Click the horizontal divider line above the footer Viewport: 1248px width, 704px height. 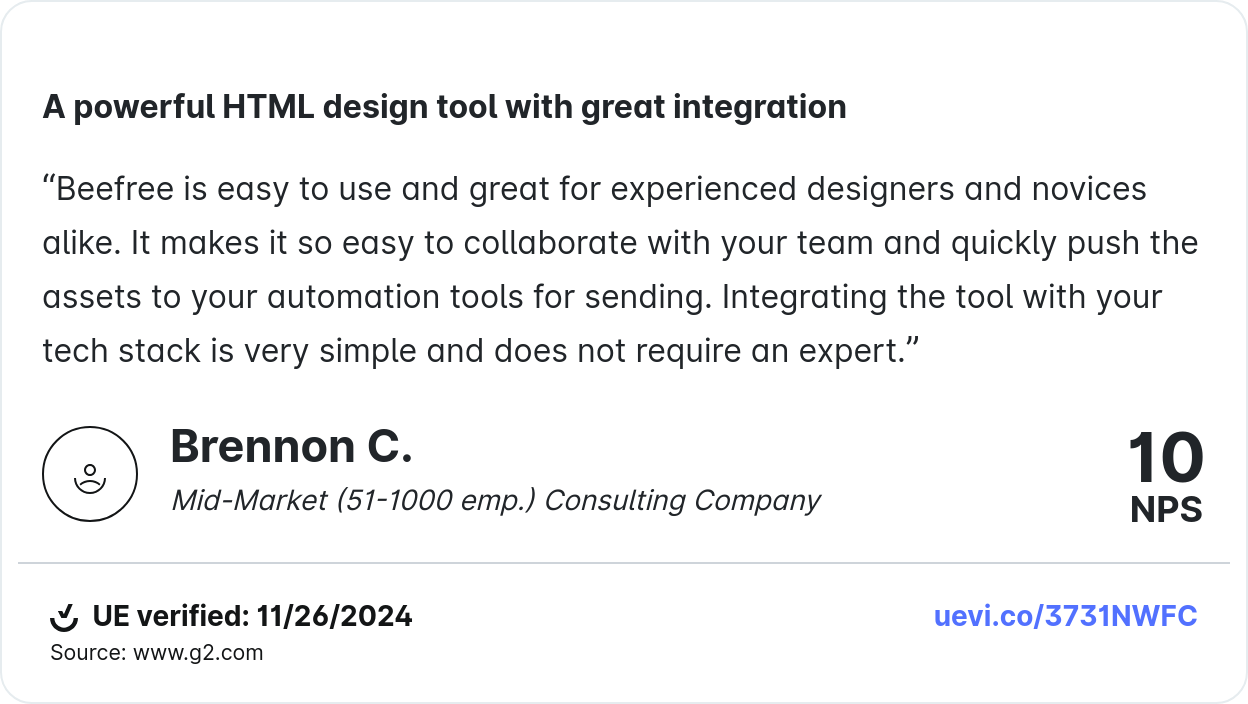(x=624, y=563)
